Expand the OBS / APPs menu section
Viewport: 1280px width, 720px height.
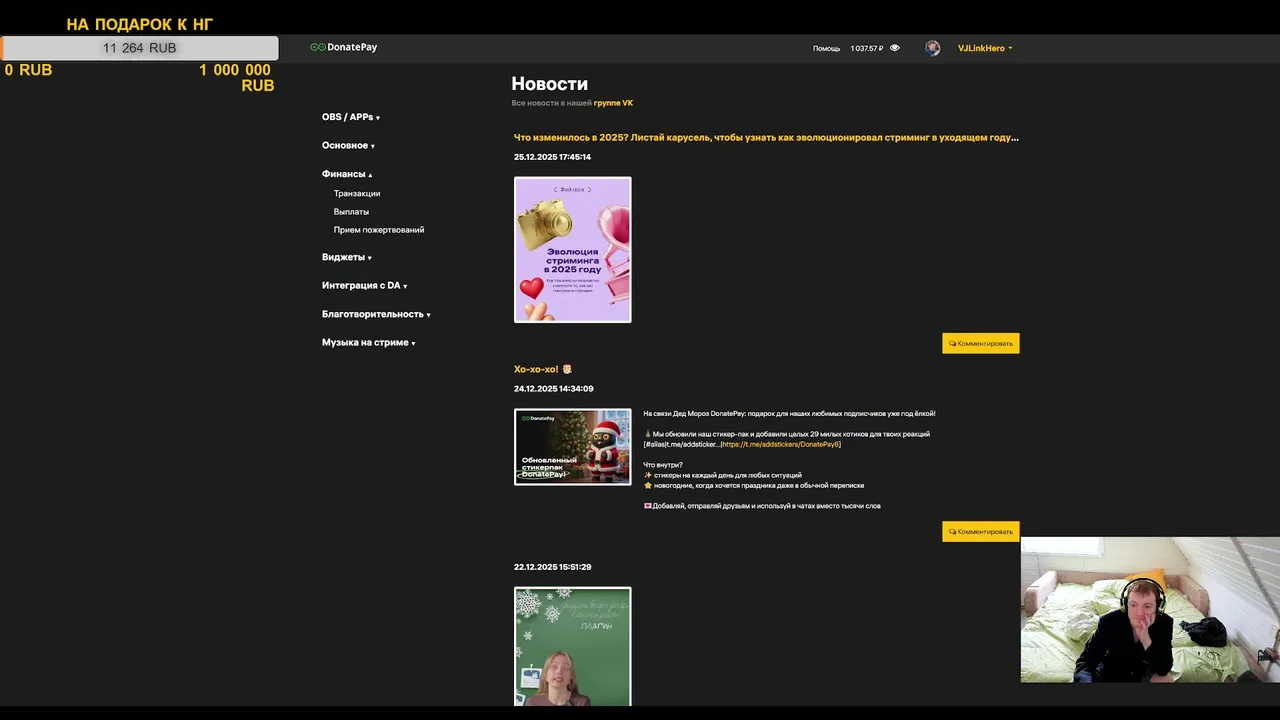tap(351, 117)
